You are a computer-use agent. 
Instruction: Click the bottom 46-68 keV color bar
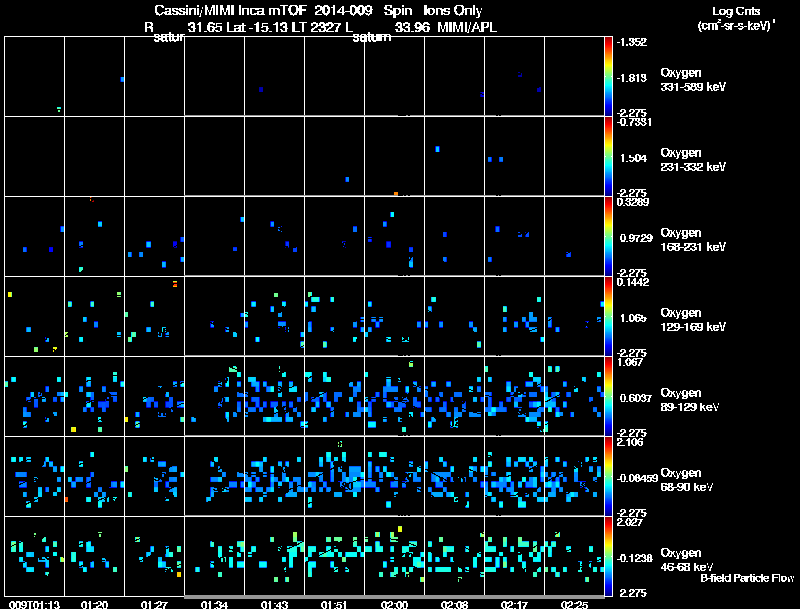click(x=608, y=556)
